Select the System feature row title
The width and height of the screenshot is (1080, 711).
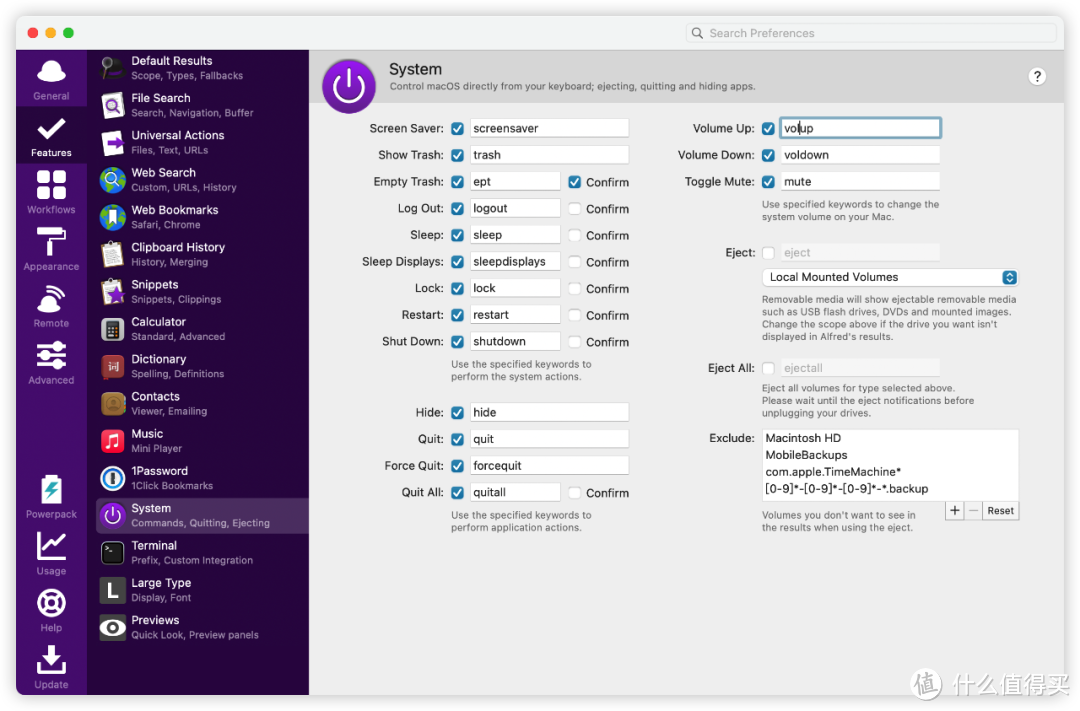tap(151, 508)
